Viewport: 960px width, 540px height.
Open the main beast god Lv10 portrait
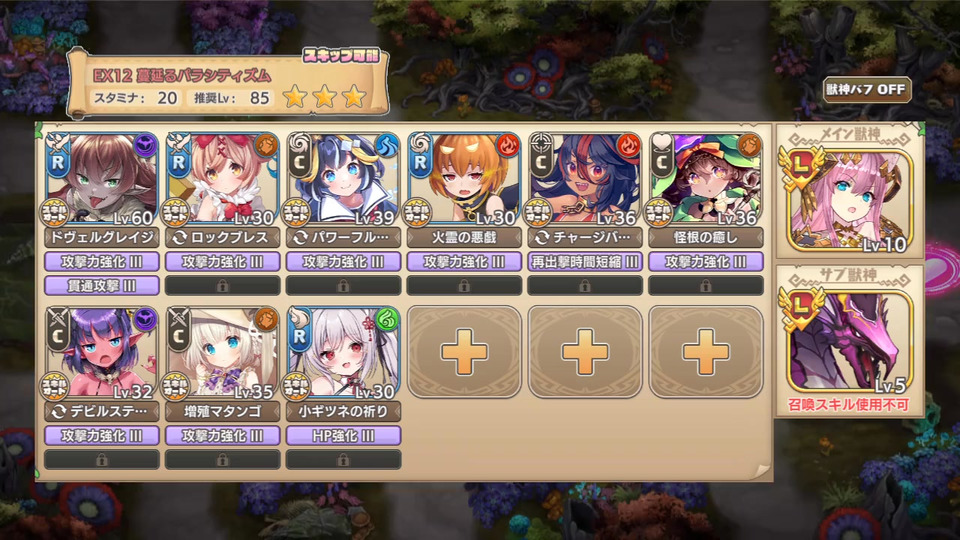(x=849, y=200)
